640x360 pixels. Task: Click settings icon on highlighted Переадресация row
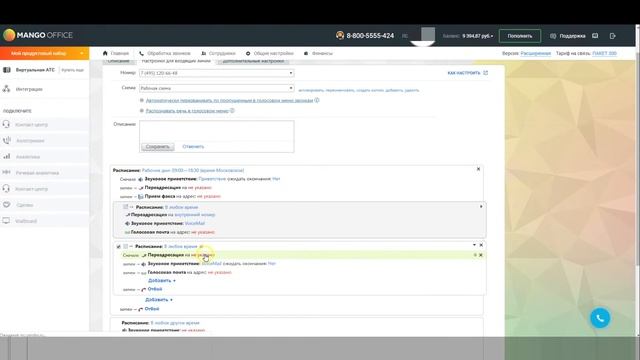click(x=475, y=255)
